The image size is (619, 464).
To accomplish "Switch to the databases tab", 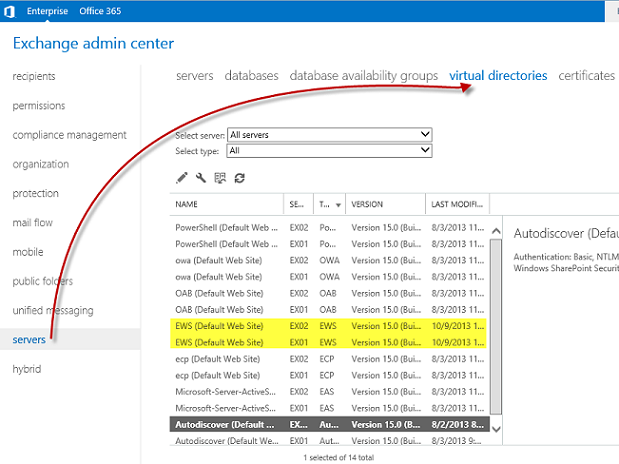I will (251, 75).
